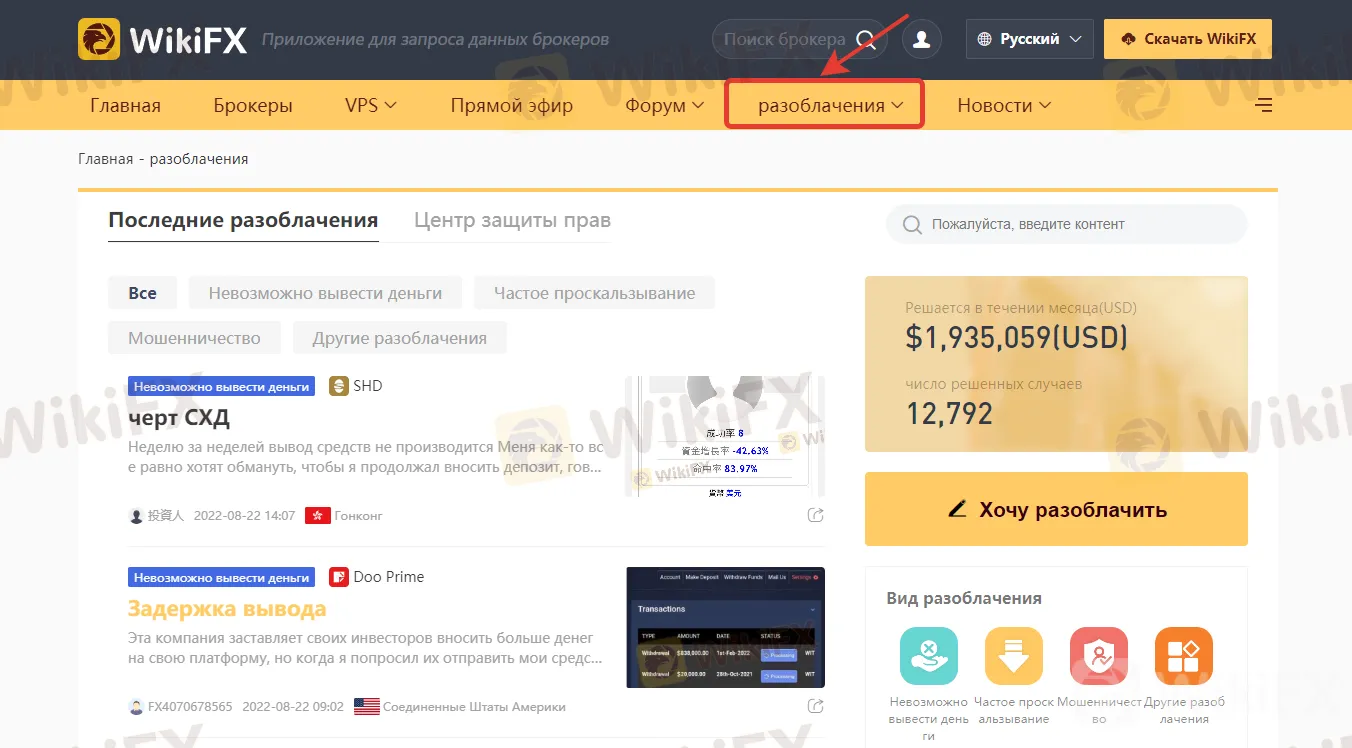Click the Doo Prime broker name
Screen dimensions: 1352x748
(389, 577)
